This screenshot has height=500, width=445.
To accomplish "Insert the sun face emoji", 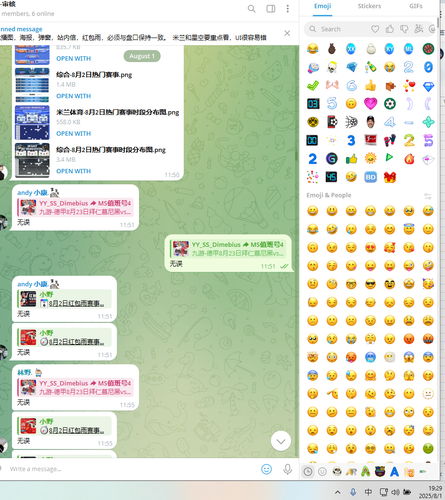I will tap(370, 159).
